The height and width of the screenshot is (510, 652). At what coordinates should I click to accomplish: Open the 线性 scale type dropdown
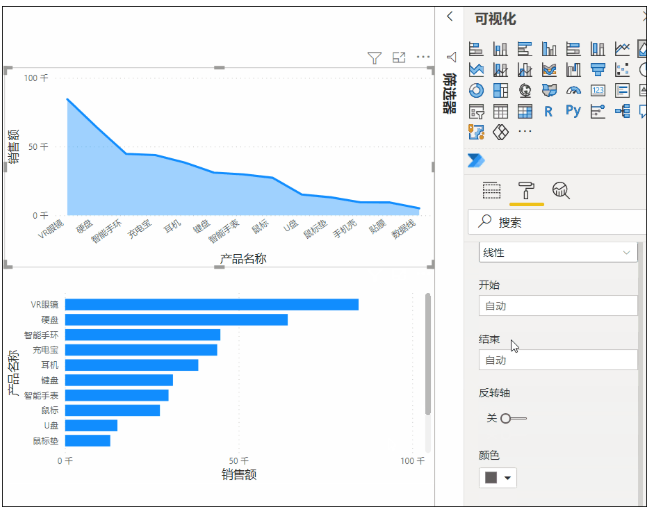(558, 252)
